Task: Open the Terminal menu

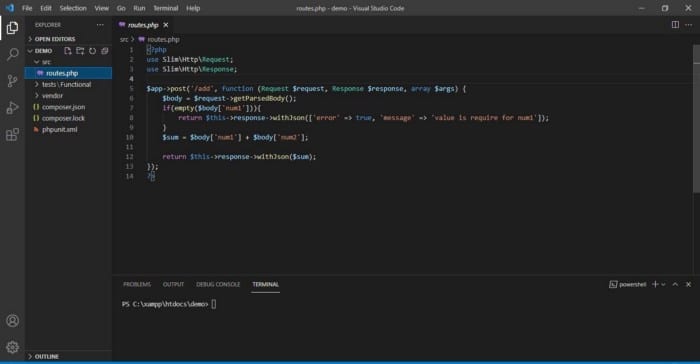Action: point(166,8)
